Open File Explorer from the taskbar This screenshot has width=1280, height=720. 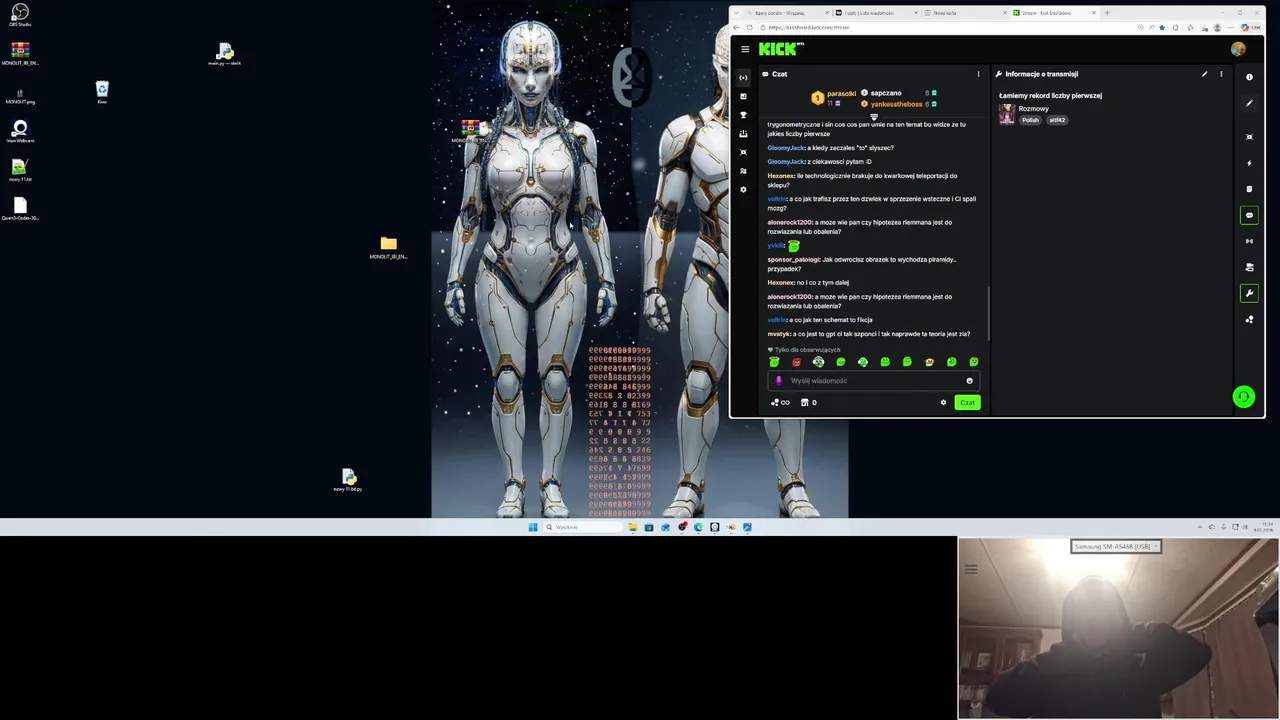coord(632,527)
